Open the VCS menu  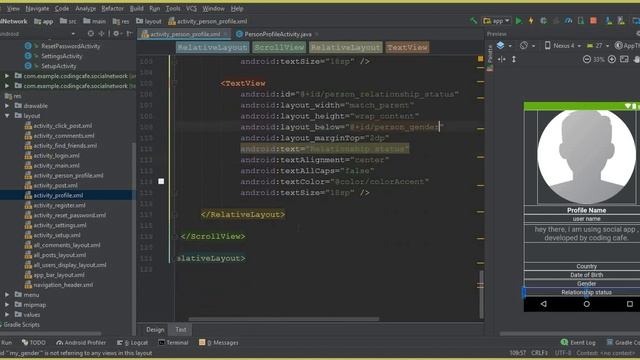click(x=191, y=8)
